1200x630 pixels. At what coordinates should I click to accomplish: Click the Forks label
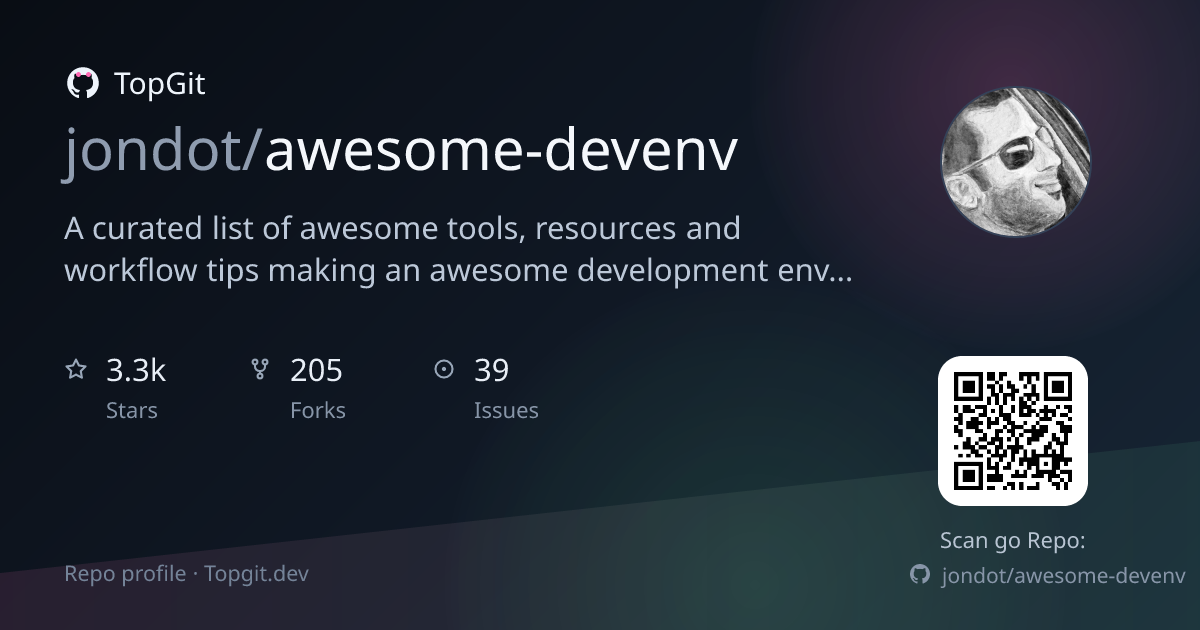coord(318,411)
